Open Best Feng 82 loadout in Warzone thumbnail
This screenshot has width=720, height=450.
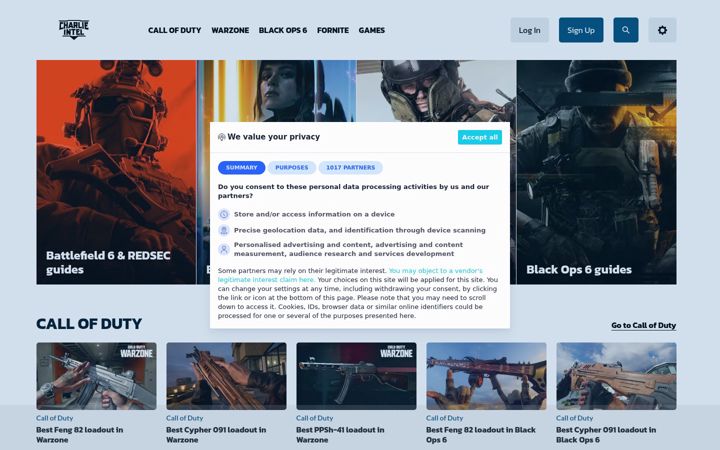point(96,376)
